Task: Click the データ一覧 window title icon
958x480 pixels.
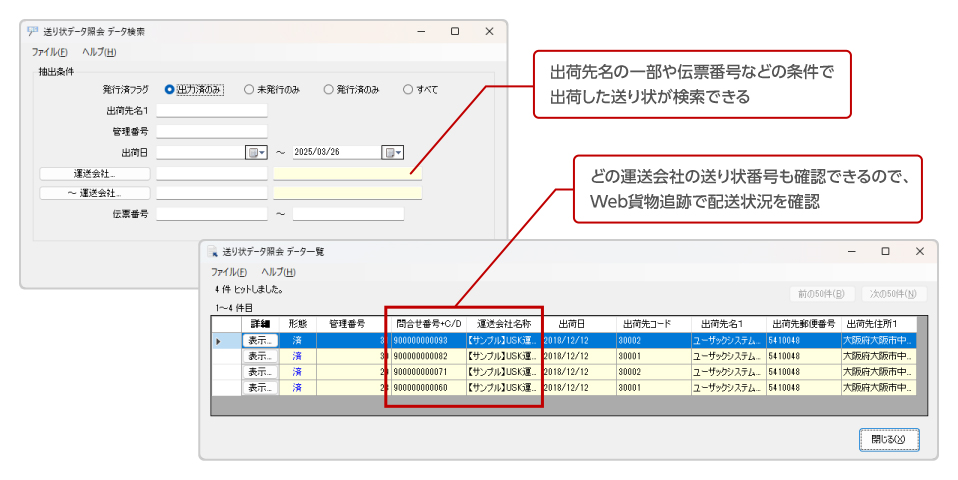Action: (x=212, y=252)
